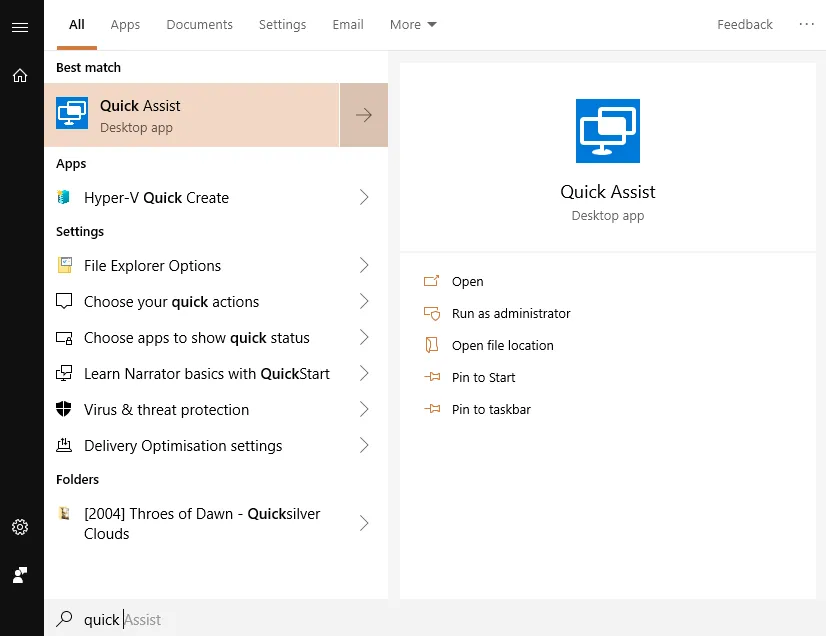The height and width of the screenshot is (636, 826).
Task: Expand the Hyper-V Quick Create chevron
Action: pyautogui.click(x=363, y=197)
